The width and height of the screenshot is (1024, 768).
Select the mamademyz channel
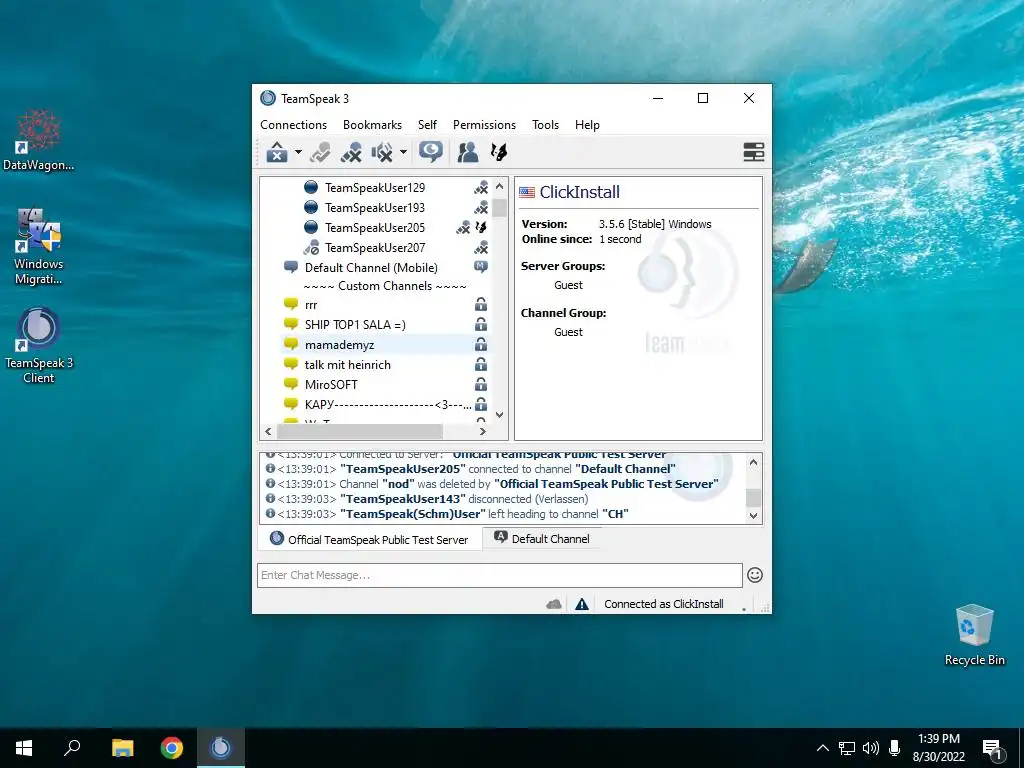[x=339, y=345]
